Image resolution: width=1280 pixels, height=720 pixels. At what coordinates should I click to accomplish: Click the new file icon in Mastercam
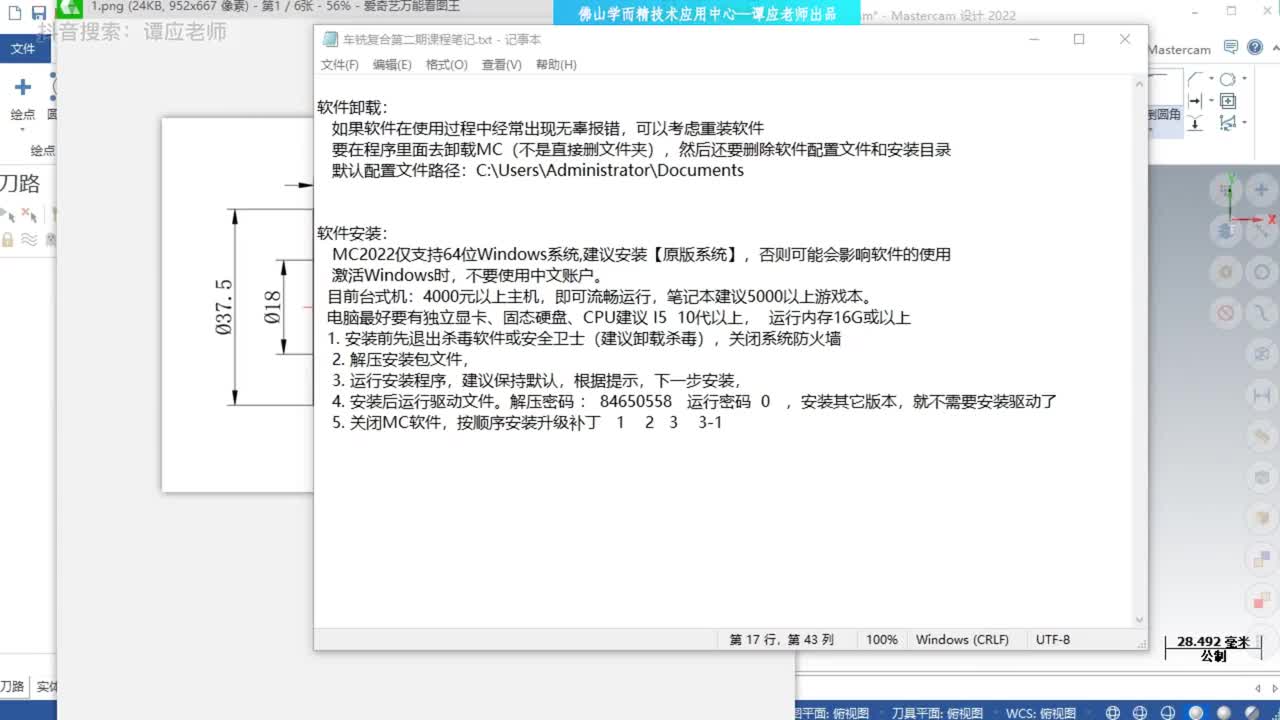13,13
